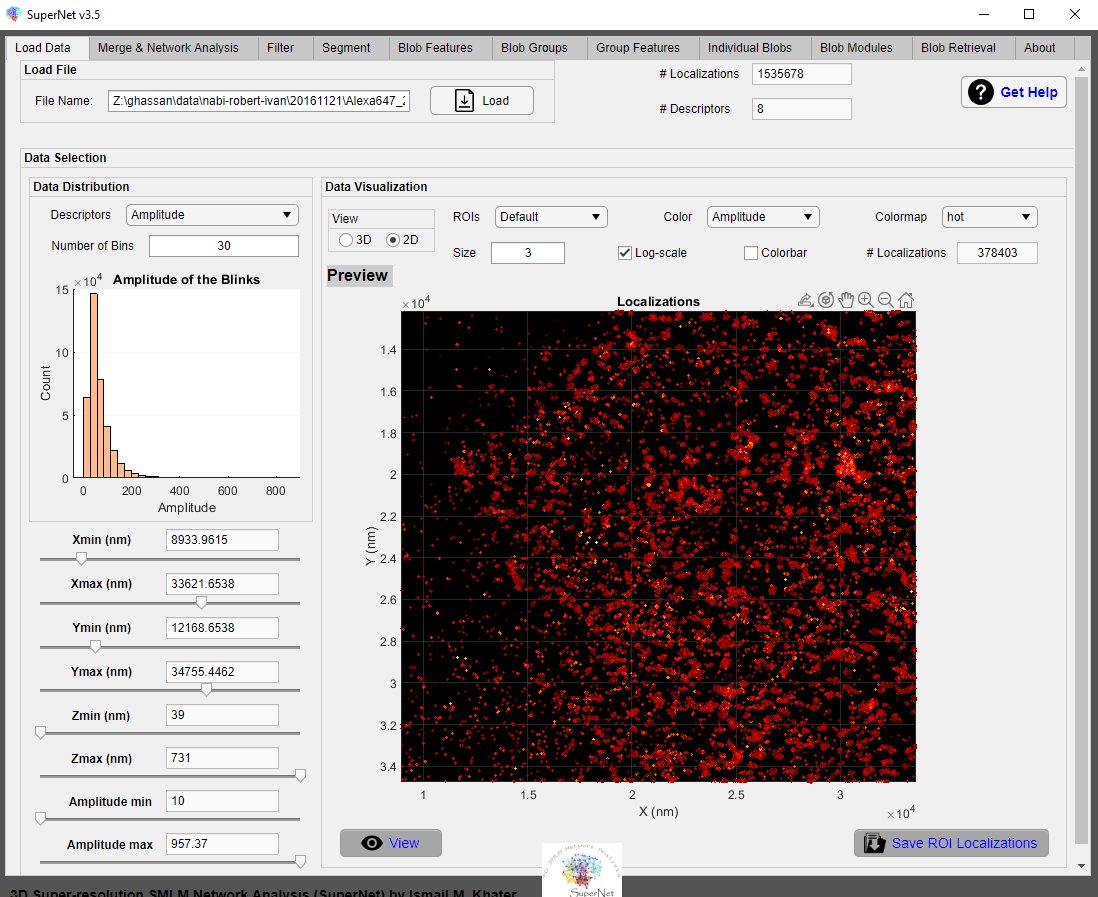Screen dimensions: 1098x897
Task: Click the vertical scrollbar down arrow
Action: [x=1081, y=867]
